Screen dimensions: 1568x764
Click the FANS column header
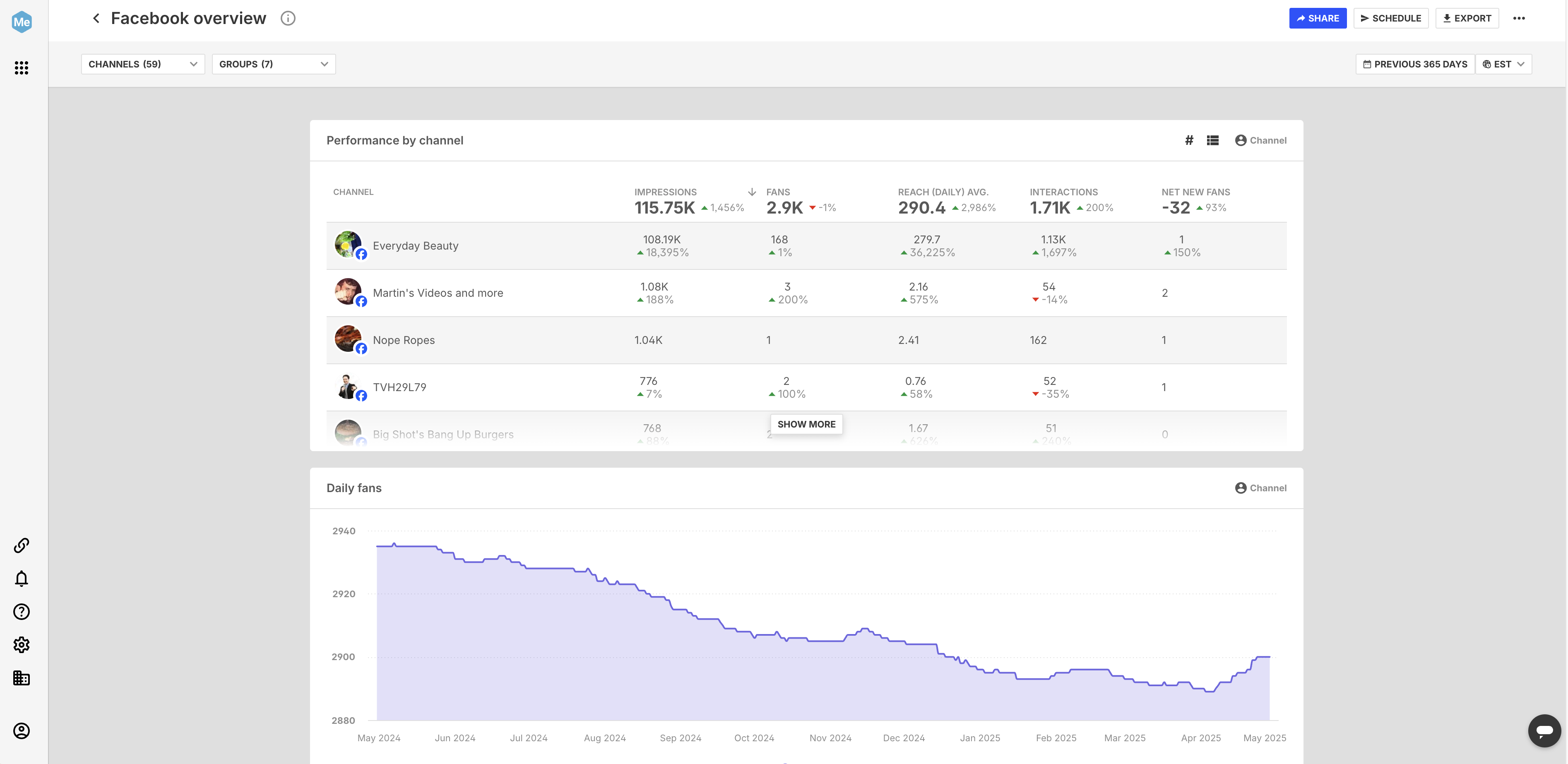point(778,192)
